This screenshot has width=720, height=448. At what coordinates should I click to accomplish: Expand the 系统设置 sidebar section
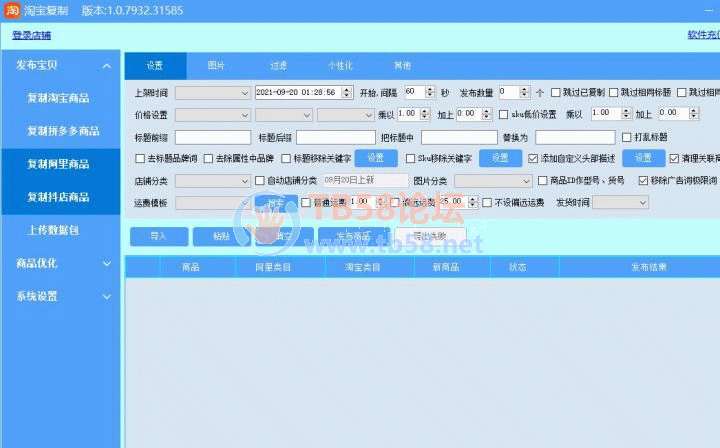tap(107, 297)
